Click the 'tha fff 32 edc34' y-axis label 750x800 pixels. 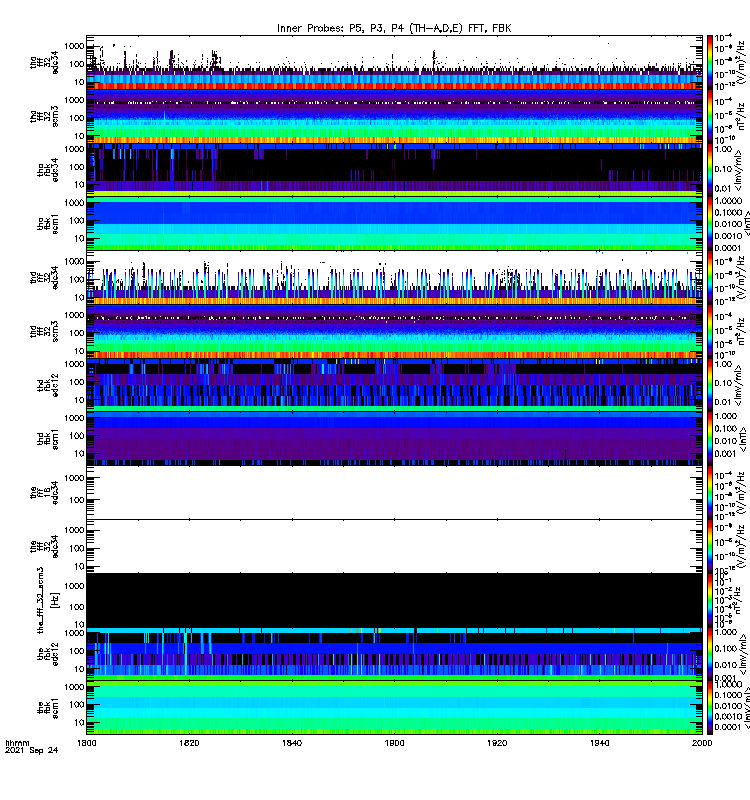[x=44, y=62]
